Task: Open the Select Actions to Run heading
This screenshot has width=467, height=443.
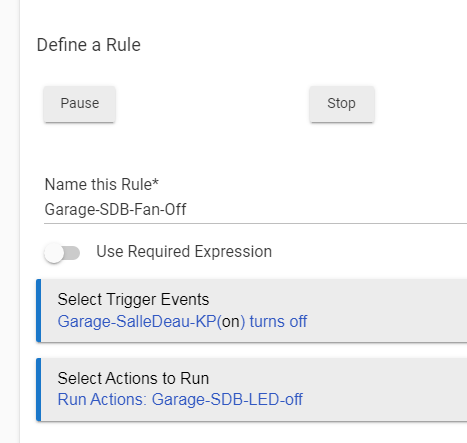Action: pos(133,378)
